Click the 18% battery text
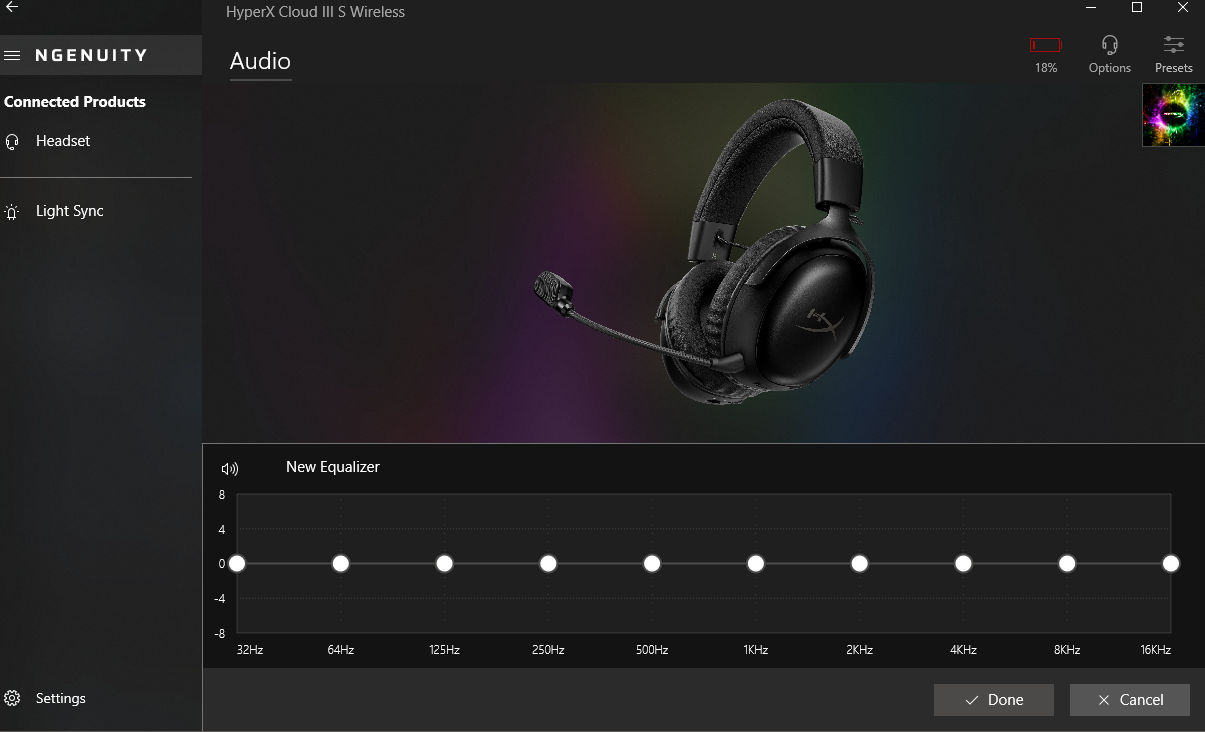1205x732 pixels. click(x=1046, y=68)
